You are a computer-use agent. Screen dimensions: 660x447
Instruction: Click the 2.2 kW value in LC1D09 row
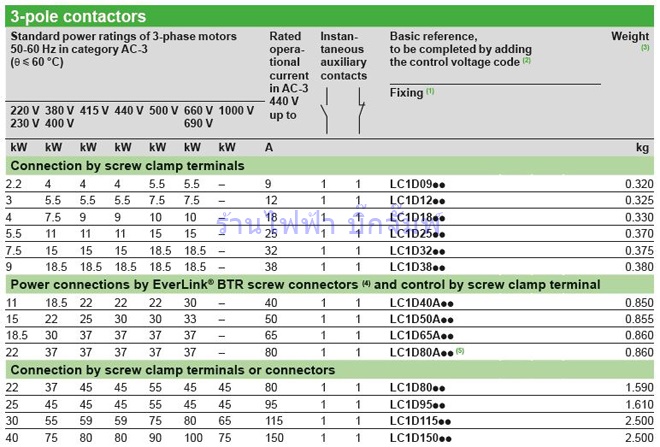[13, 184]
